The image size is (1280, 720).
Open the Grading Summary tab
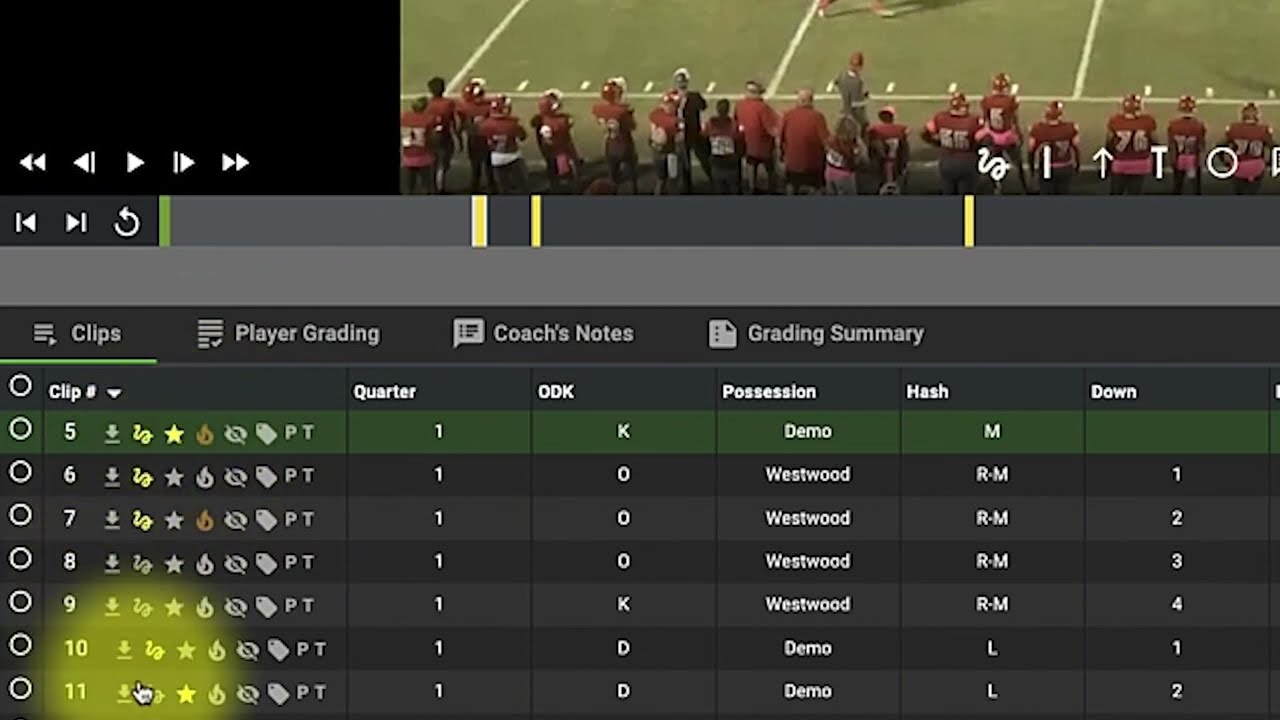point(816,334)
